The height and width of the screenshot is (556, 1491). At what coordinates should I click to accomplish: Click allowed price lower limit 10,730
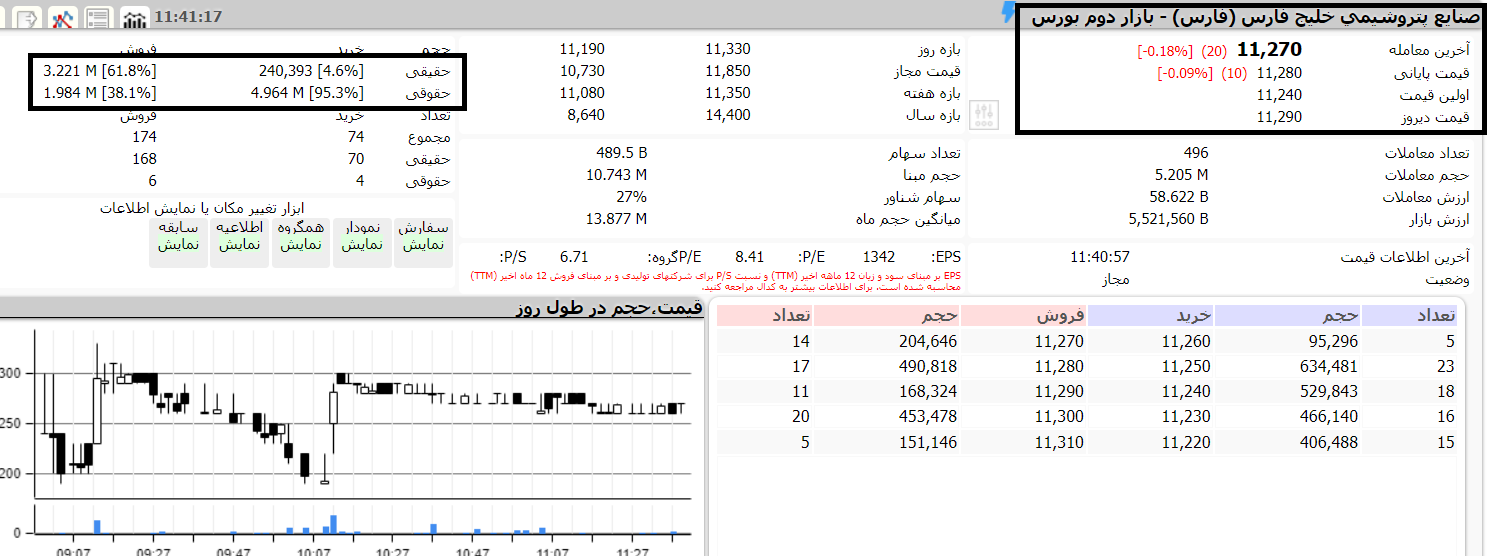coord(582,71)
